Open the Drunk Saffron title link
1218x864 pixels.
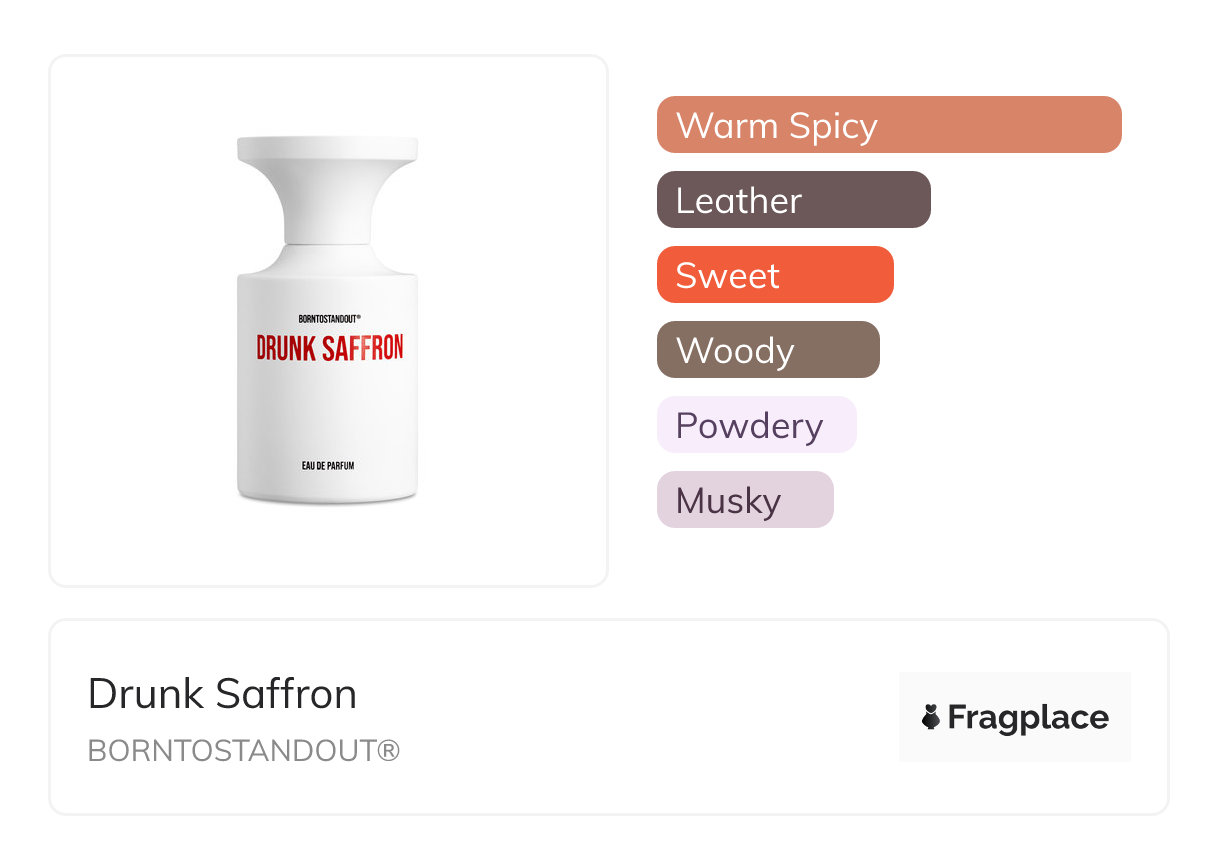(222, 693)
